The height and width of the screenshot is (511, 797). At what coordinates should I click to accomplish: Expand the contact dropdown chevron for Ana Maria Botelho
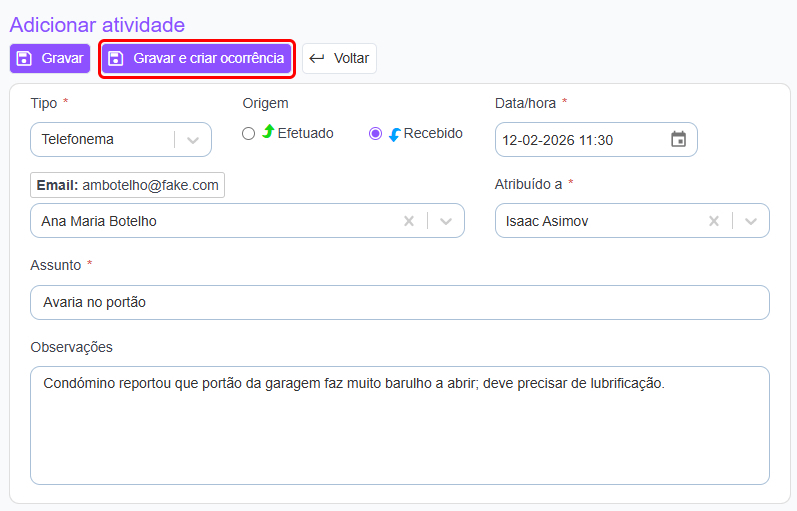coord(446,221)
